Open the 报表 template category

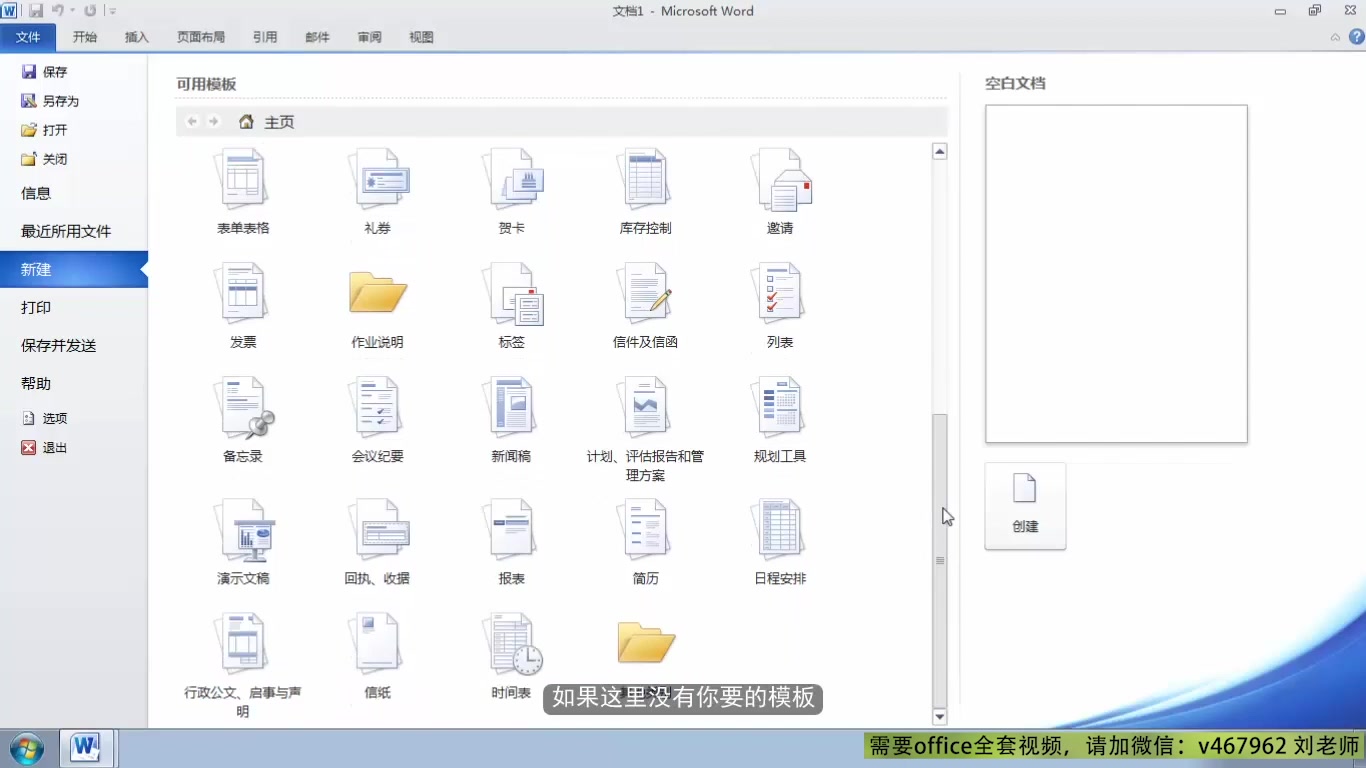(x=511, y=543)
